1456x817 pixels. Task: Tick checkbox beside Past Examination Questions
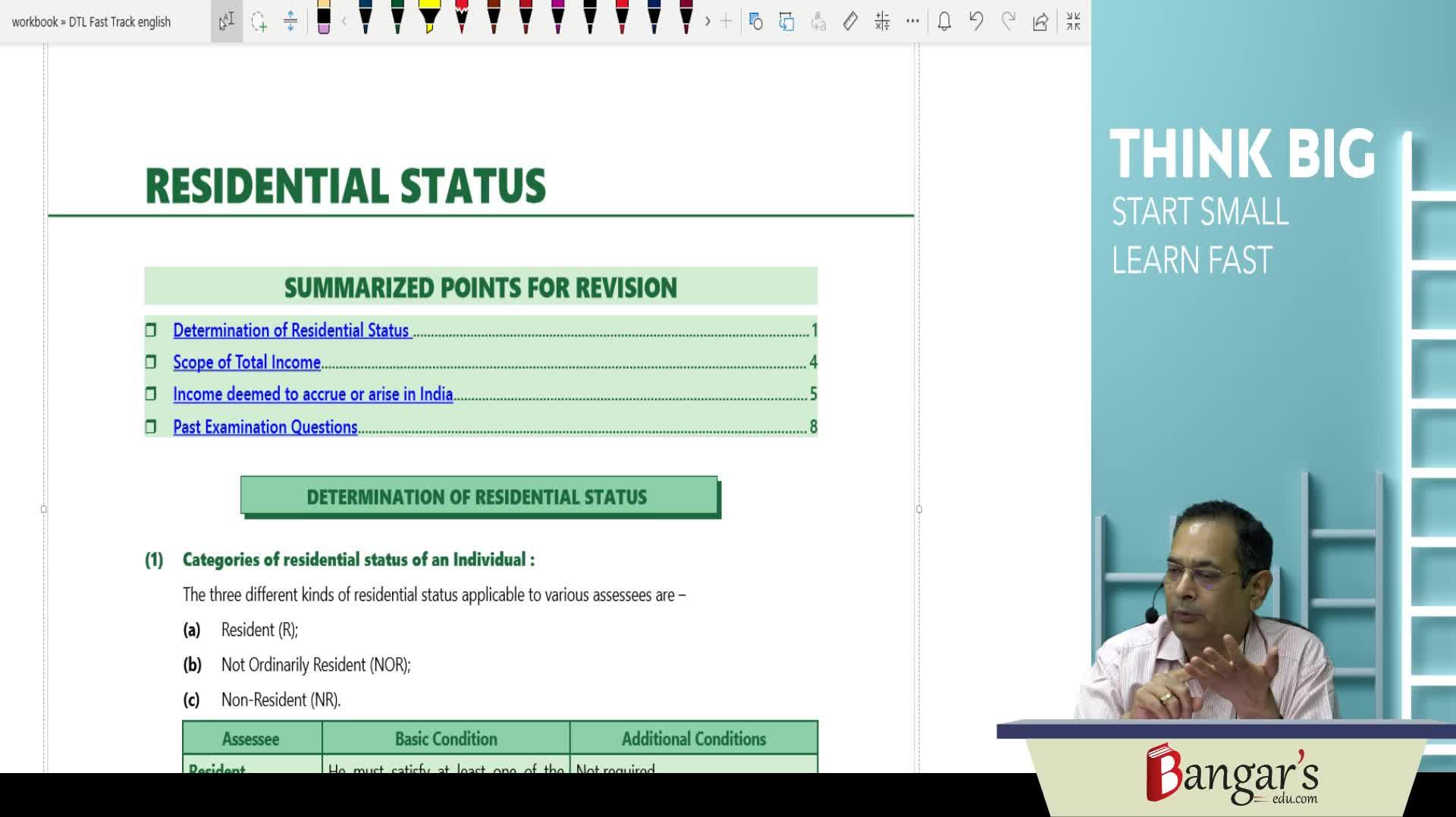151,427
